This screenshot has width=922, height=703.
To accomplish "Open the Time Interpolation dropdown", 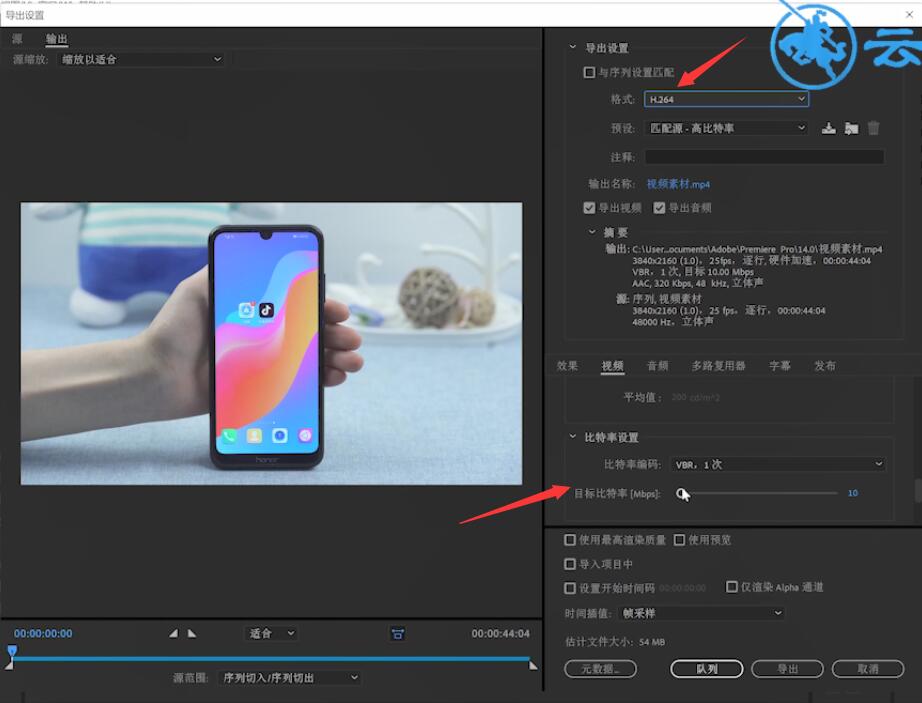I will [701, 613].
